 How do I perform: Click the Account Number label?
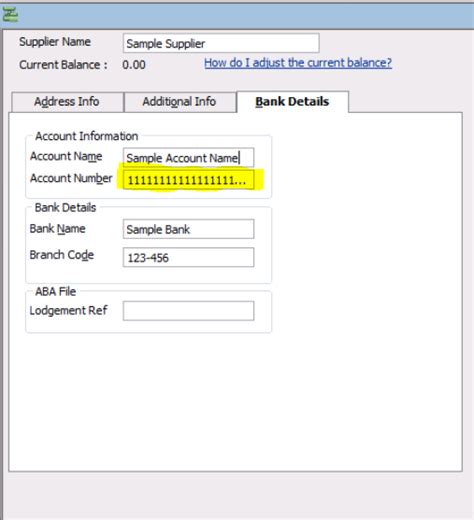(x=71, y=178)
